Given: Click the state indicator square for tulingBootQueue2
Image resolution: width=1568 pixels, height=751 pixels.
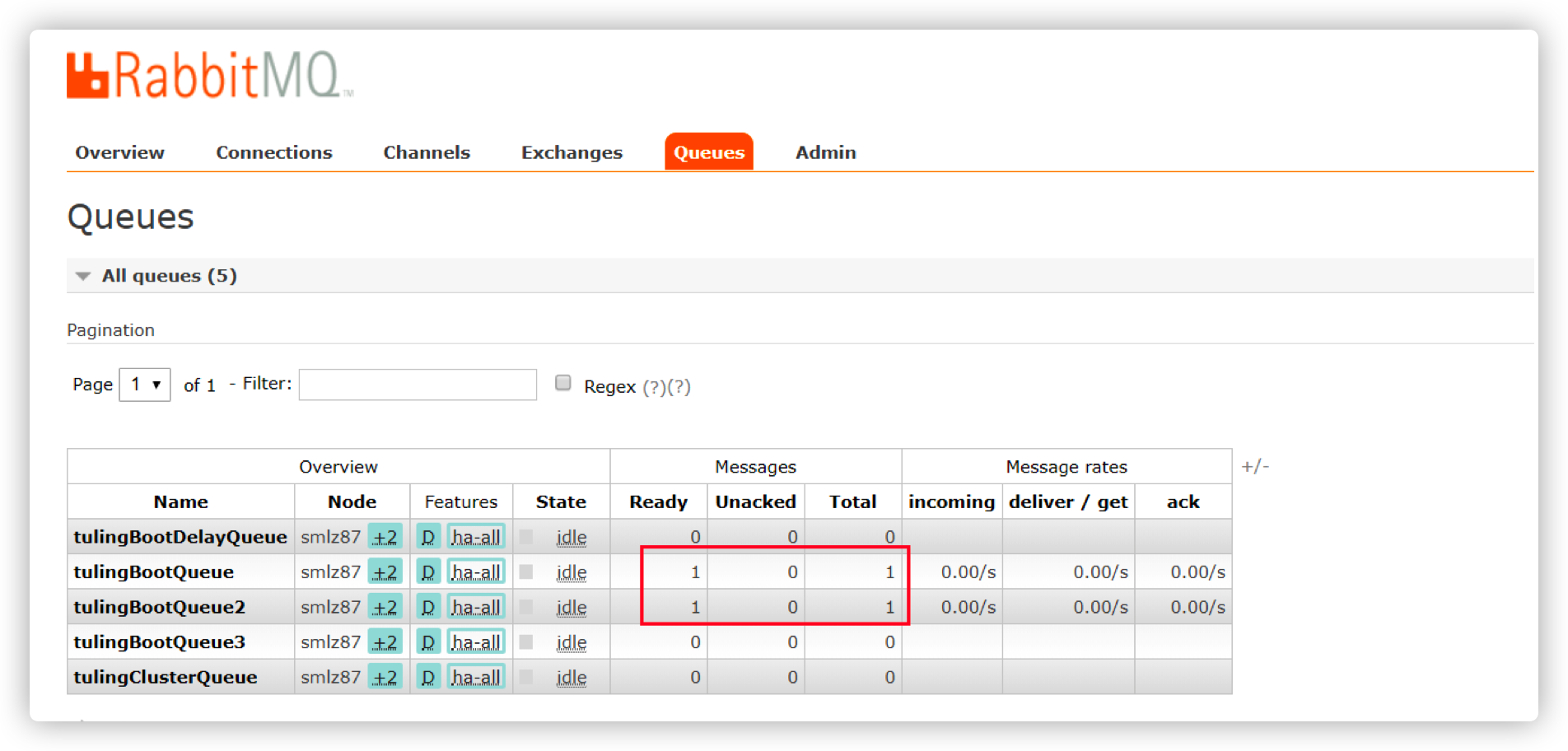Looking at the screenshot, I should pos(526,607).
